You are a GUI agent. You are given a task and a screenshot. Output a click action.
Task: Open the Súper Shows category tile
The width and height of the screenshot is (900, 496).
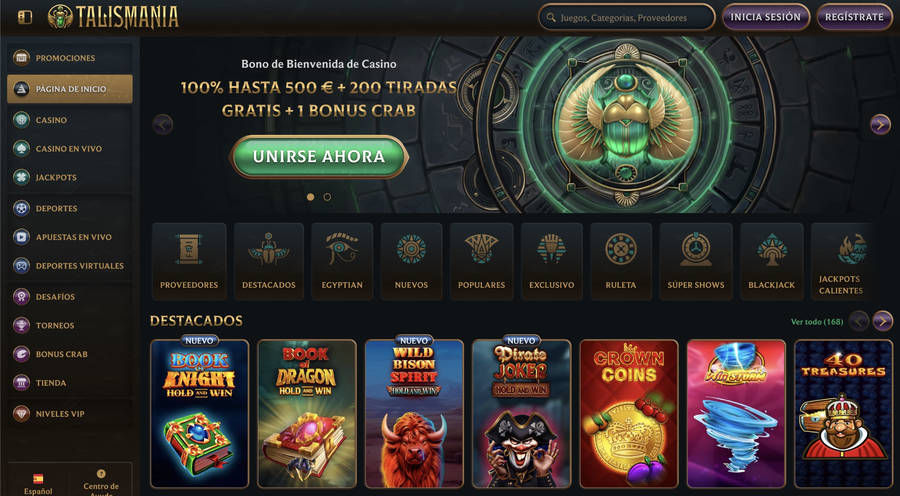click(x=696, y=261)
